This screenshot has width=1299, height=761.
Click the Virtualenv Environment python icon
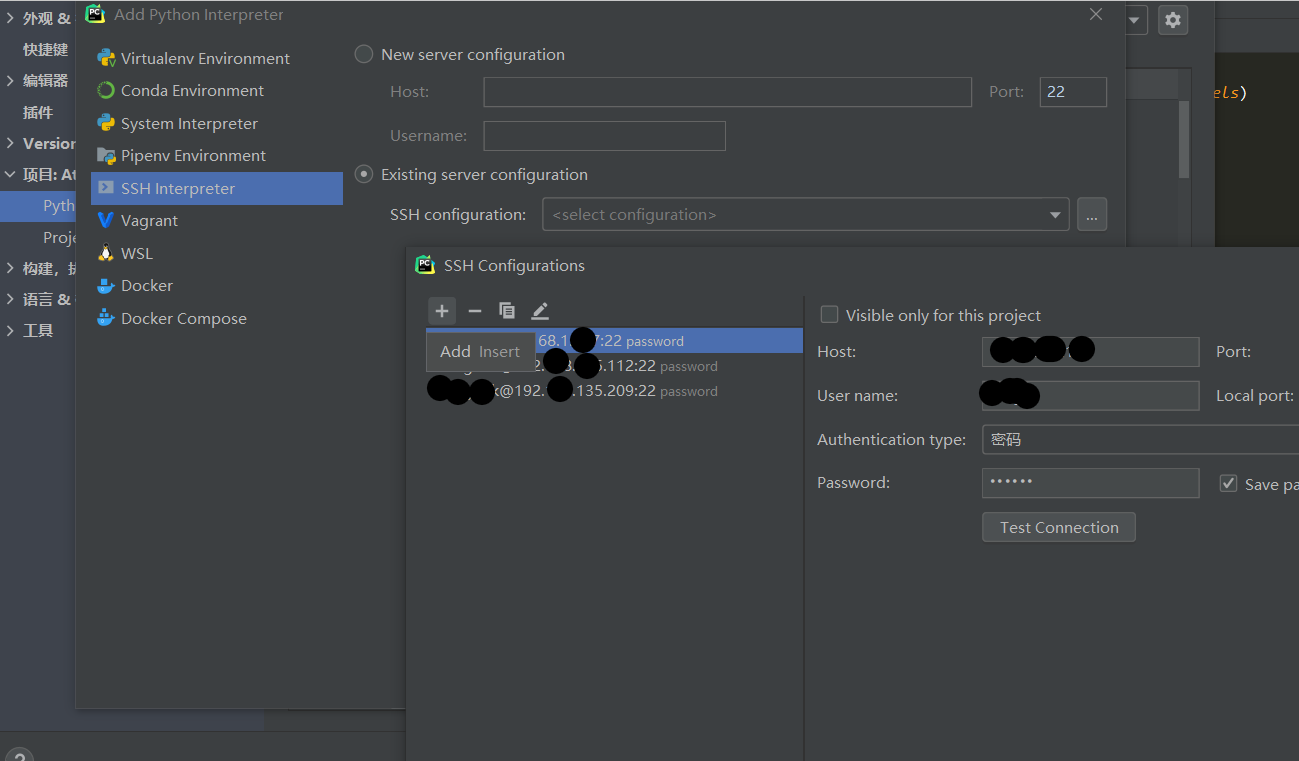coord(106,58)
